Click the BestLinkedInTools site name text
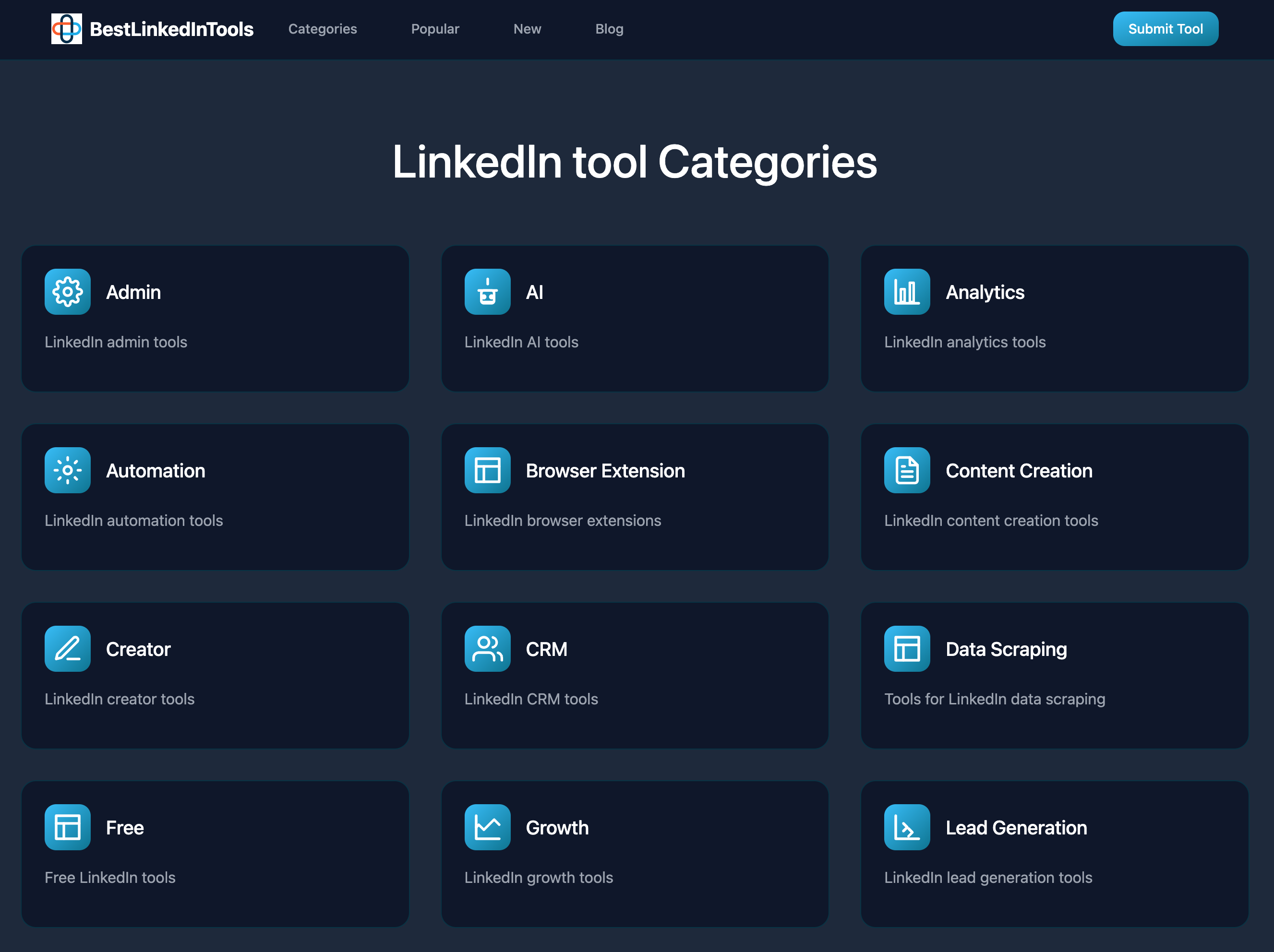The width and height of the screenshot is (1274, 952). coord(172,29)
